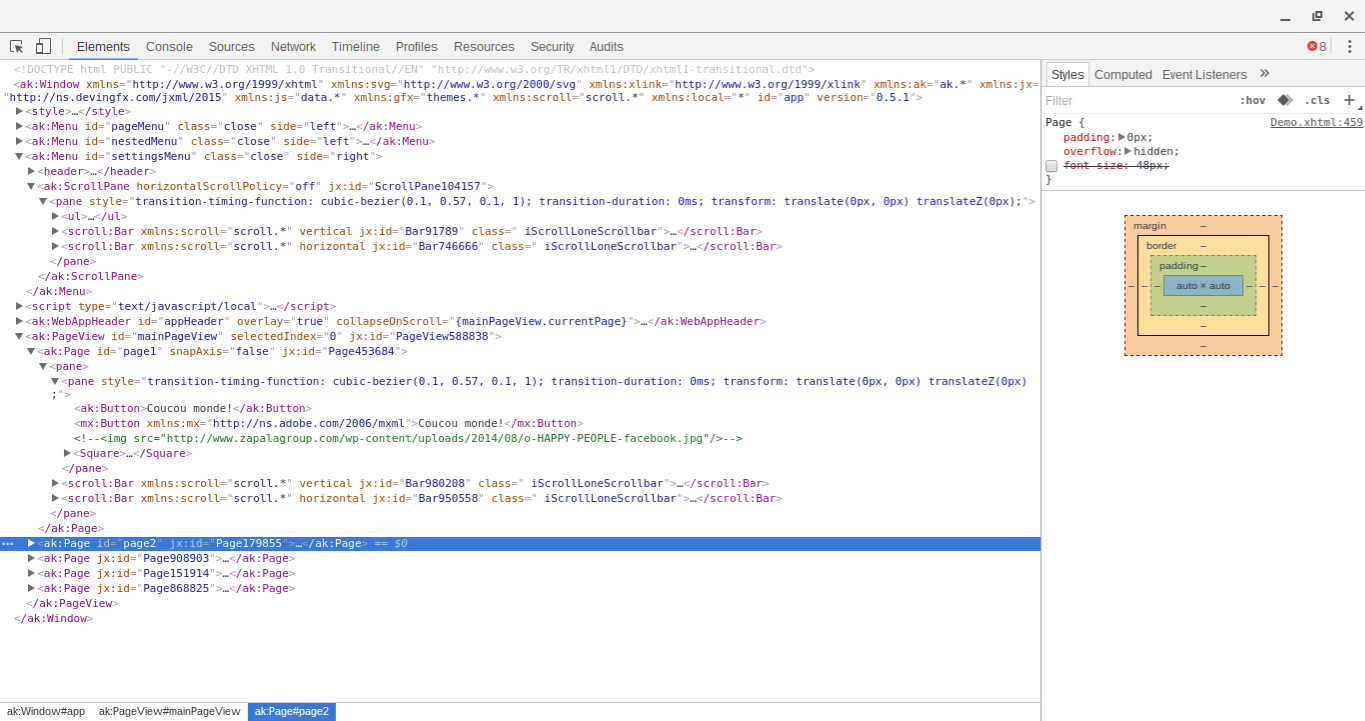Click the closing /ak:Window tag
The height and width of the screenshot is (721, 1365).
(x=53, y=618)
